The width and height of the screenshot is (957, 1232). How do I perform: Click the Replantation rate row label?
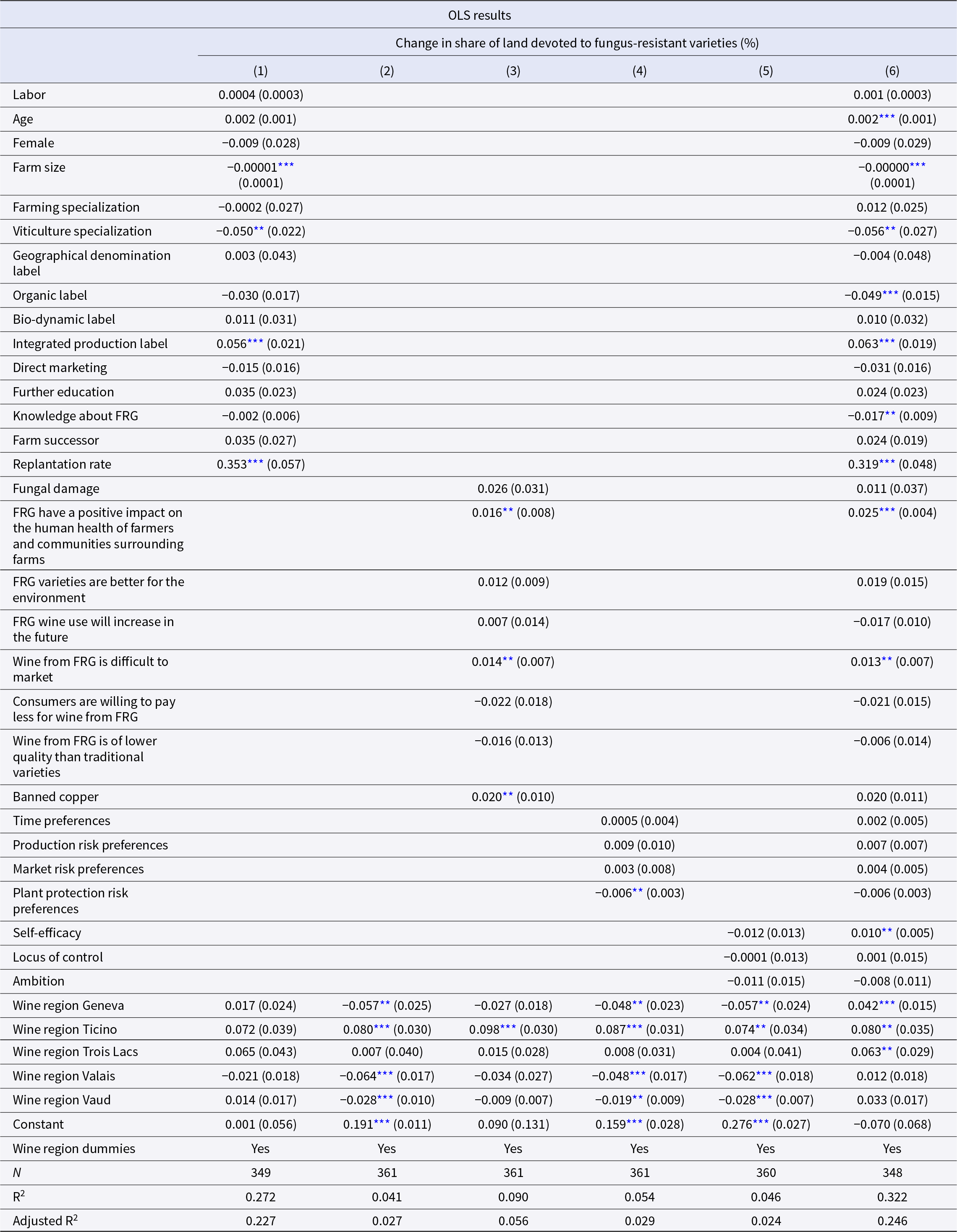[x=62, y=464]
